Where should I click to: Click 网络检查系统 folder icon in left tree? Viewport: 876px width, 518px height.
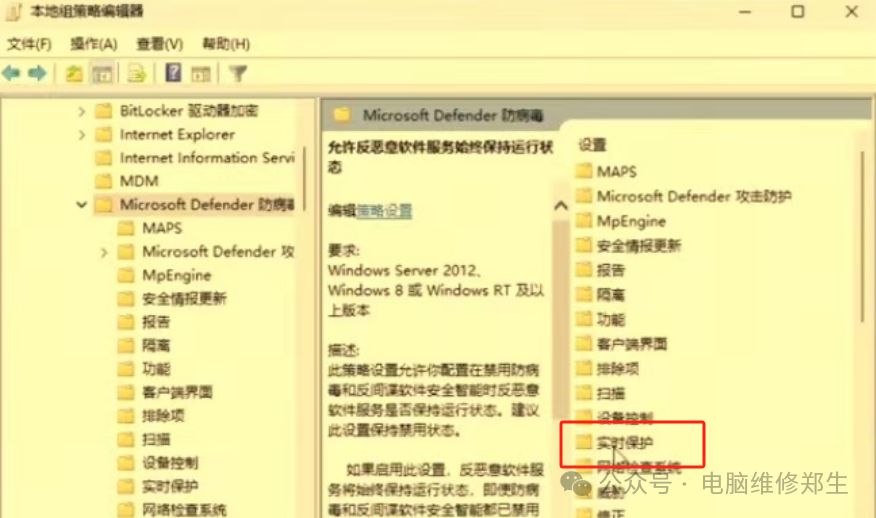click(x=126, y=509)
